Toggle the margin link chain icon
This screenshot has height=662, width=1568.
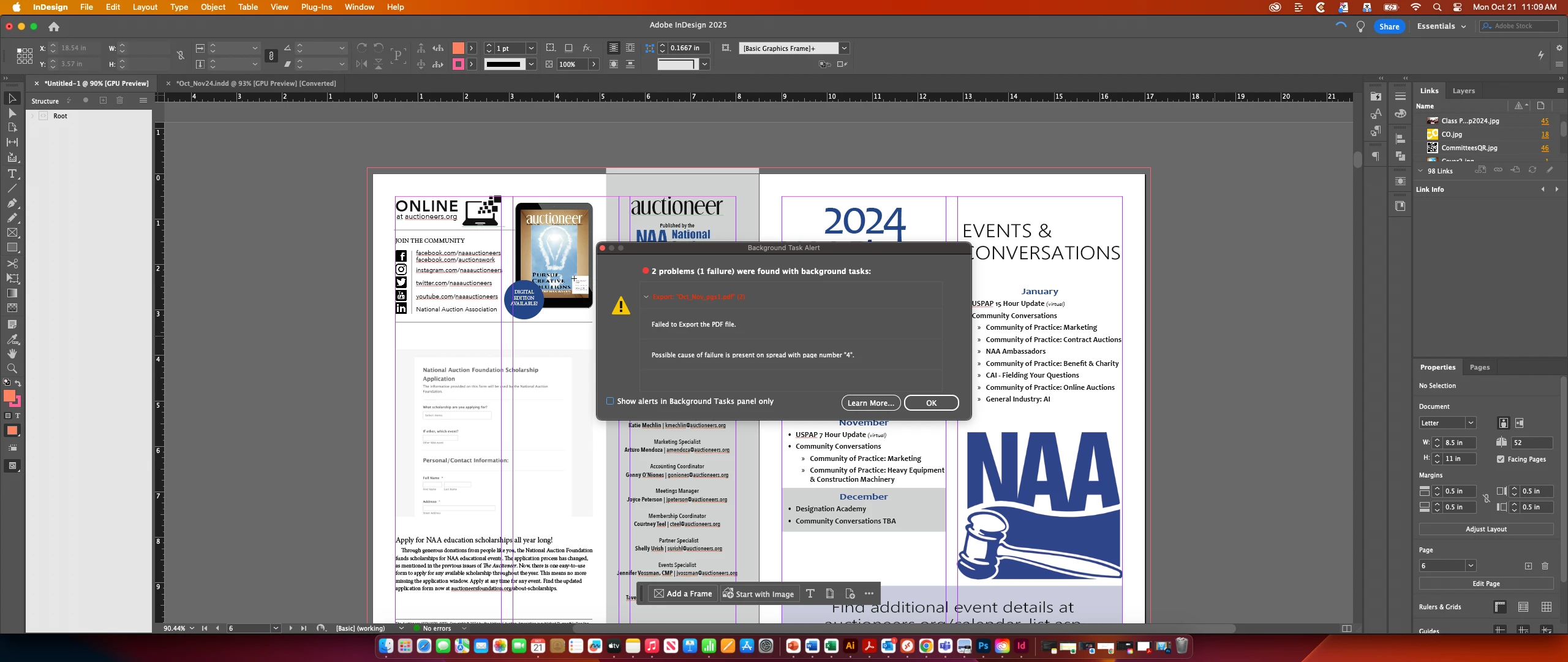click(x=1487, y=498)
